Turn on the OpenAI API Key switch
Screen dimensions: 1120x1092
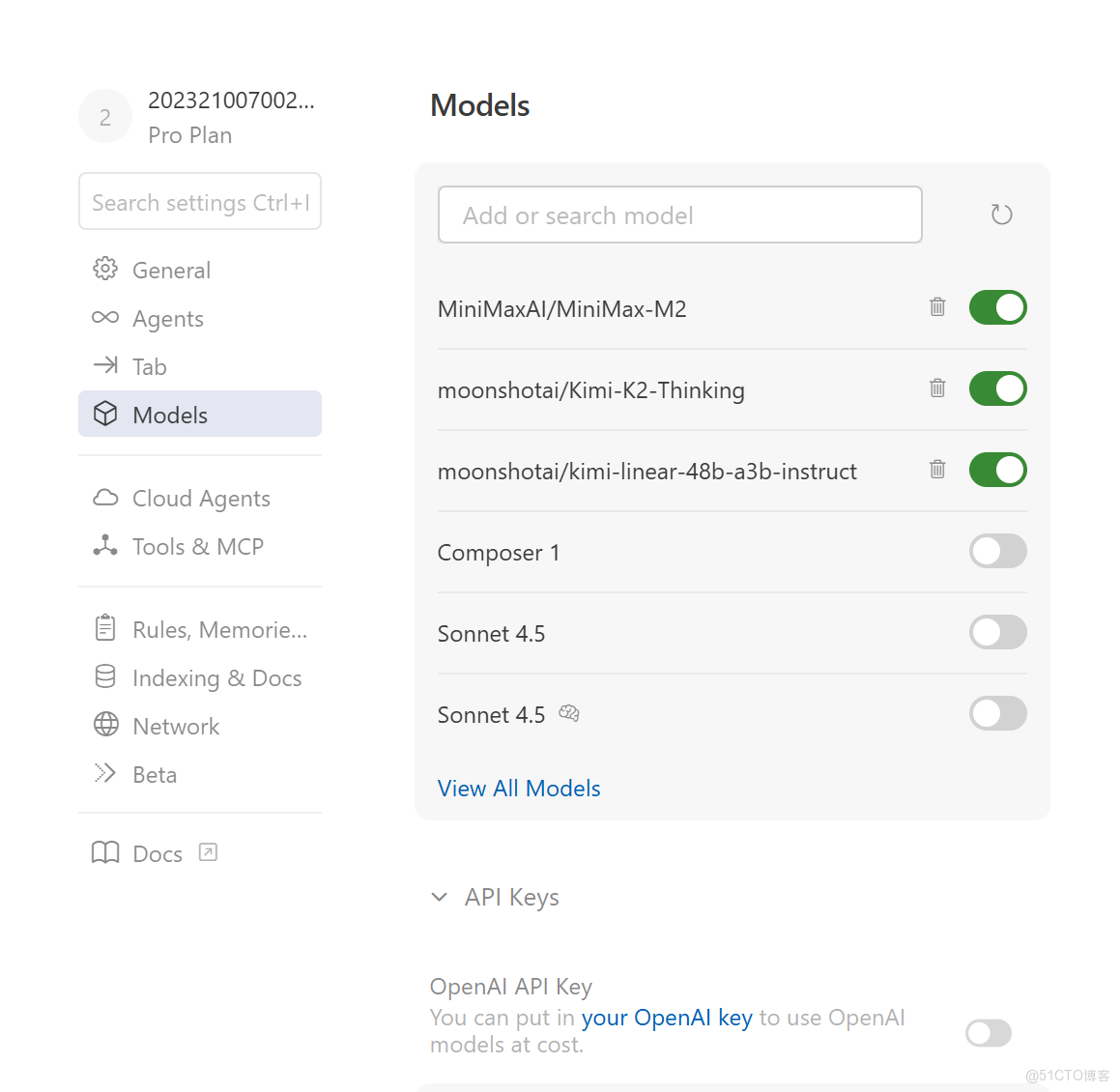point(988,1032)
